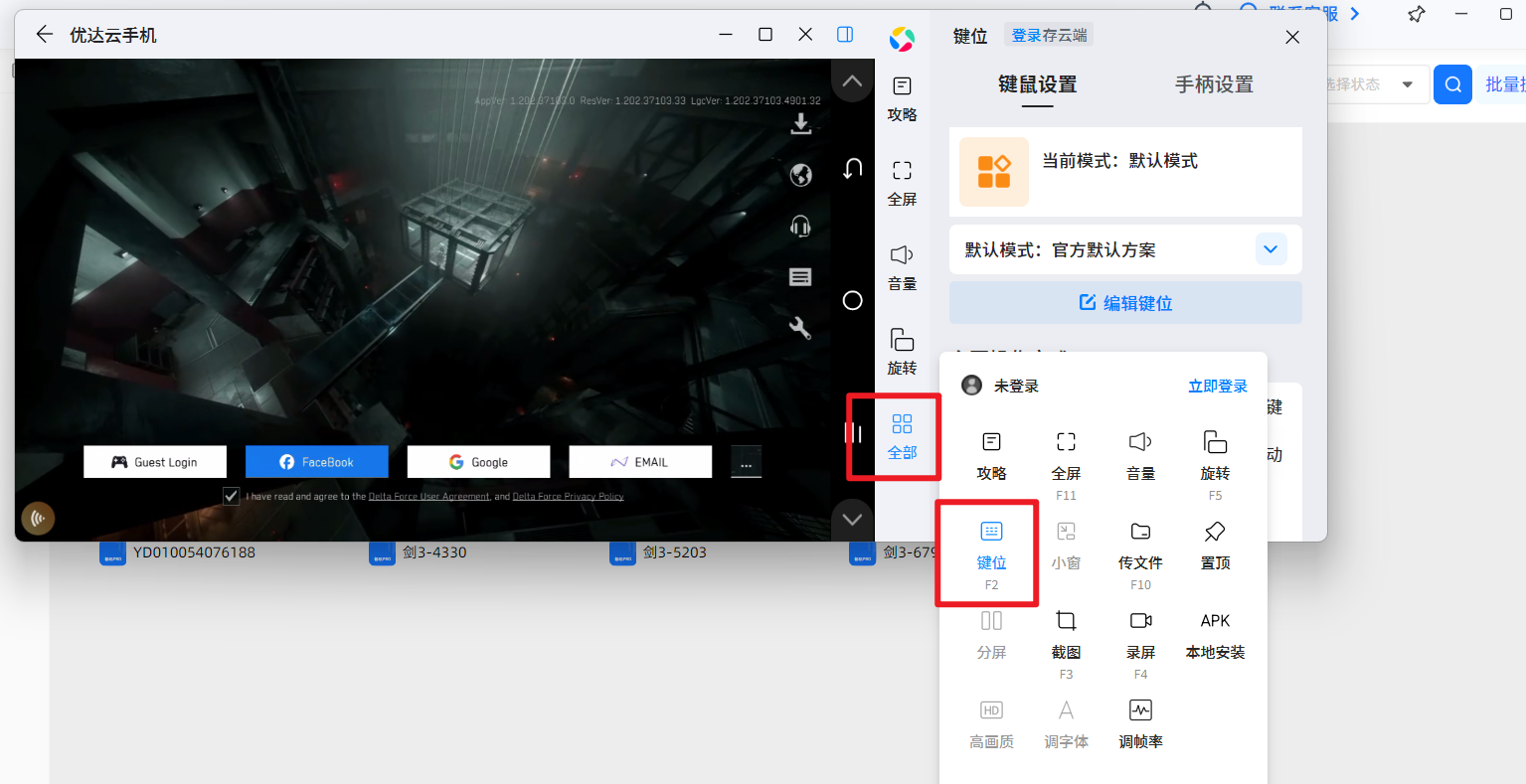Click the 立即登录 login link
The width and height of the screenshot is (1526, 784).
coord(1217,387)
